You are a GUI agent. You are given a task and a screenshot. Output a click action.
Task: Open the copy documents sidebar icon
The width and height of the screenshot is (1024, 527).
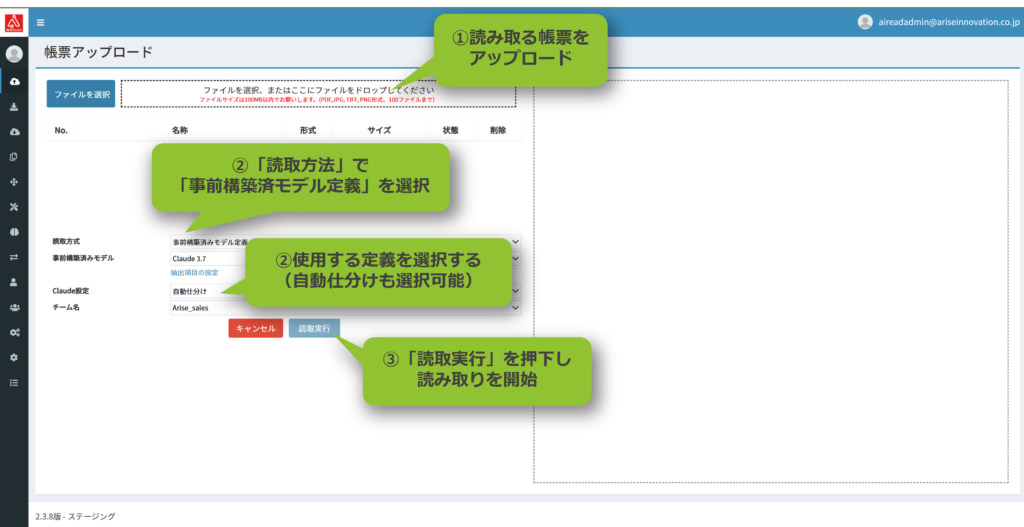click(x=14, y=157)
